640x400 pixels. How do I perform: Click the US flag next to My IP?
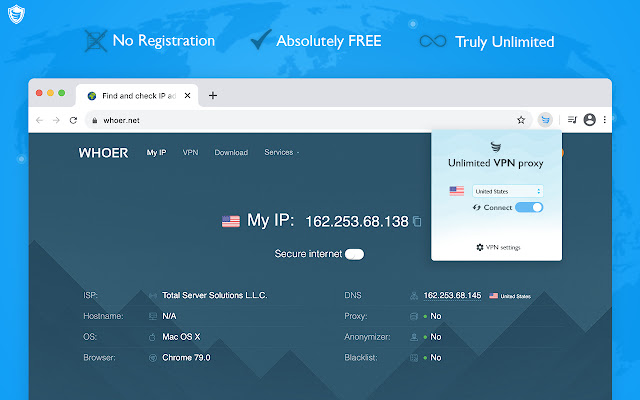231,221
